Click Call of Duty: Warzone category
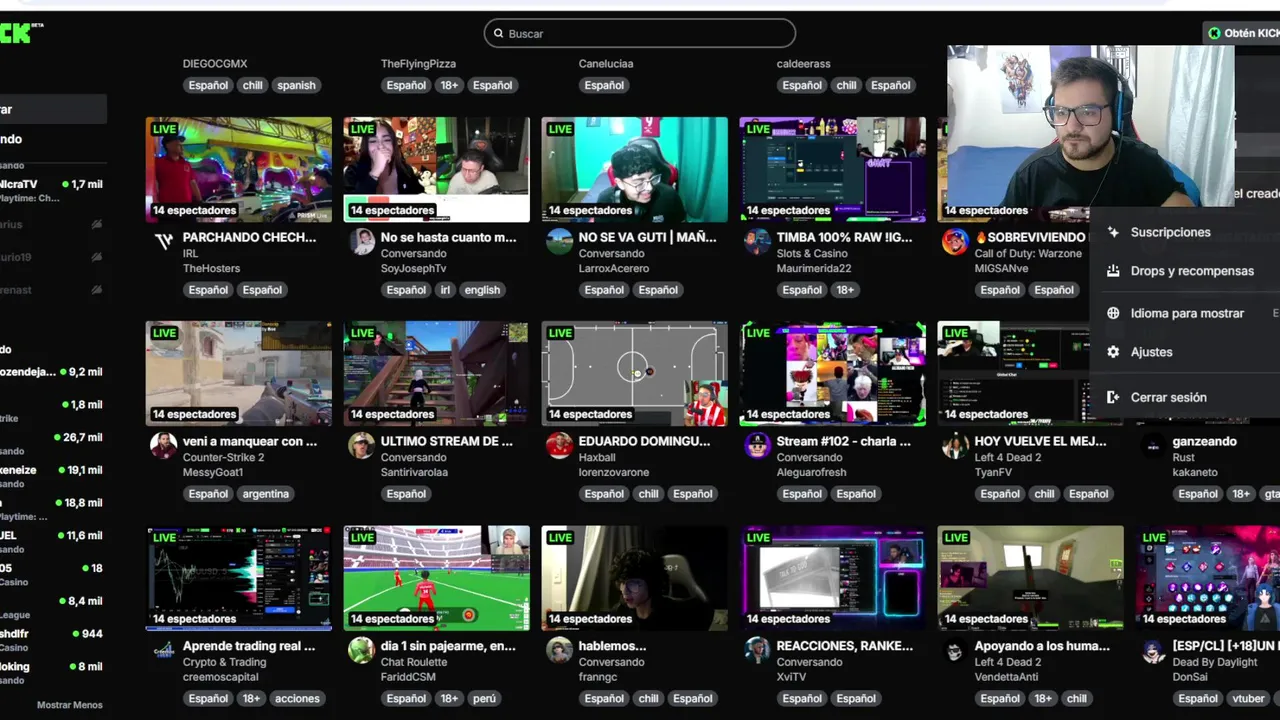The width and height of the screenshot is (1280, 720). click(1028, 254)
